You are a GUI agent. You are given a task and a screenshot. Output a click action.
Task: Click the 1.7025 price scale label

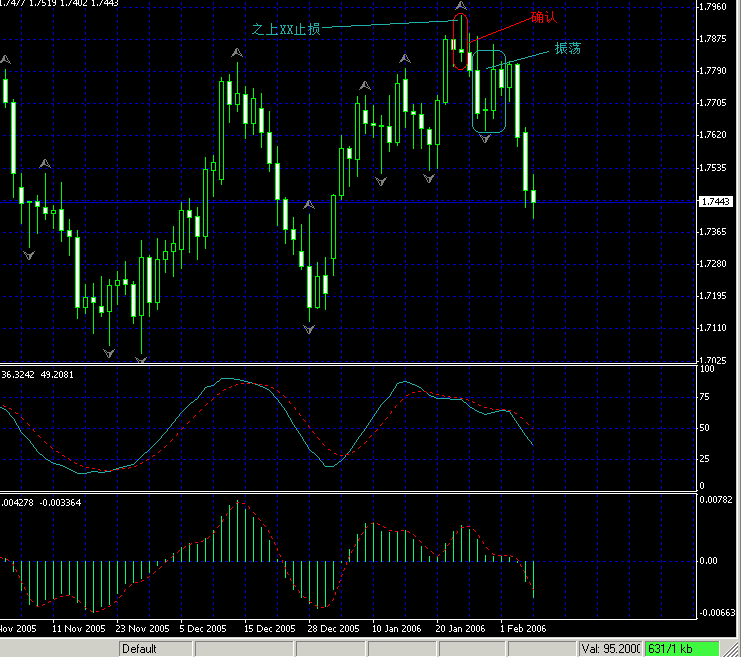coord(712,360)
